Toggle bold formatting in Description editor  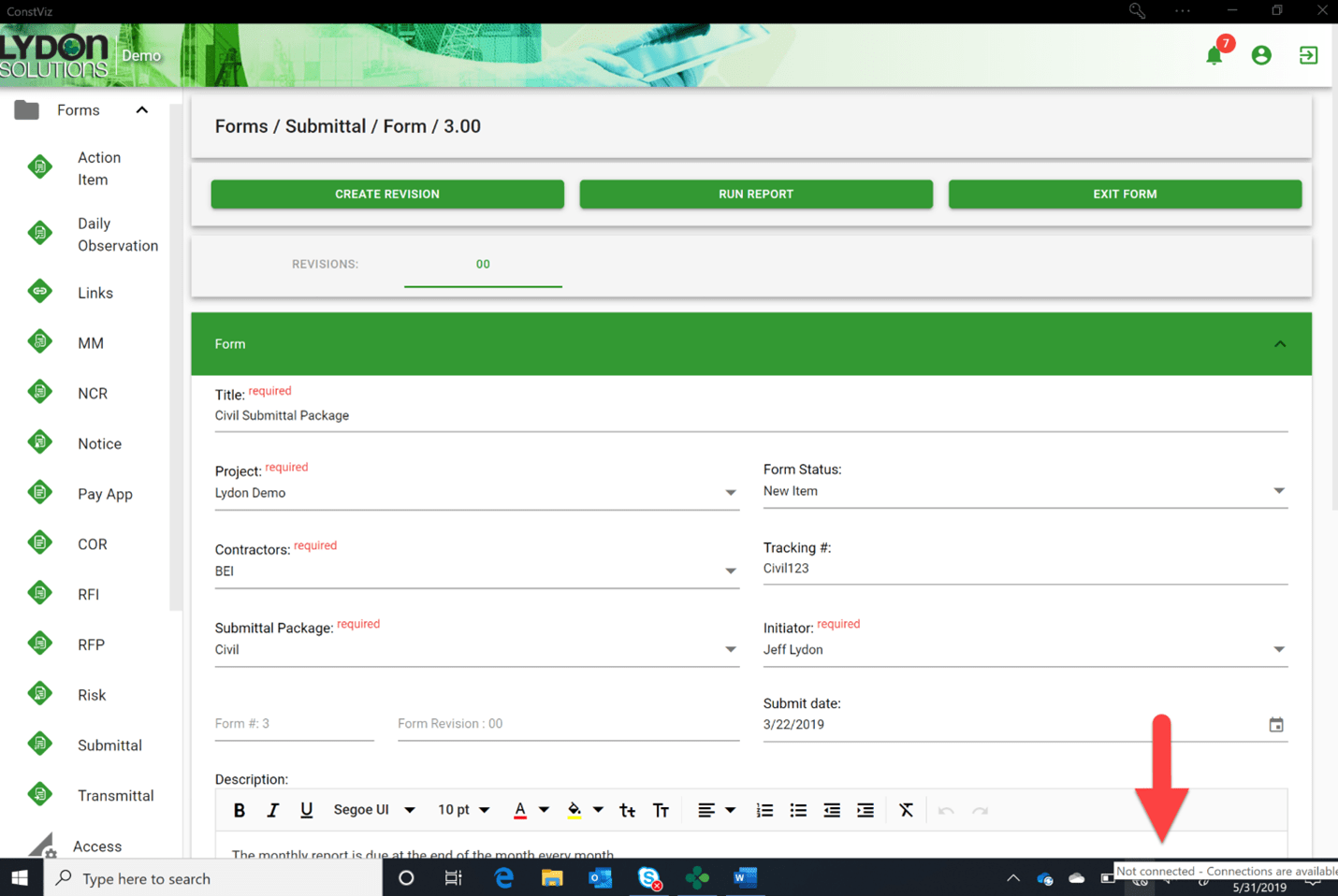tap(240, 811)
